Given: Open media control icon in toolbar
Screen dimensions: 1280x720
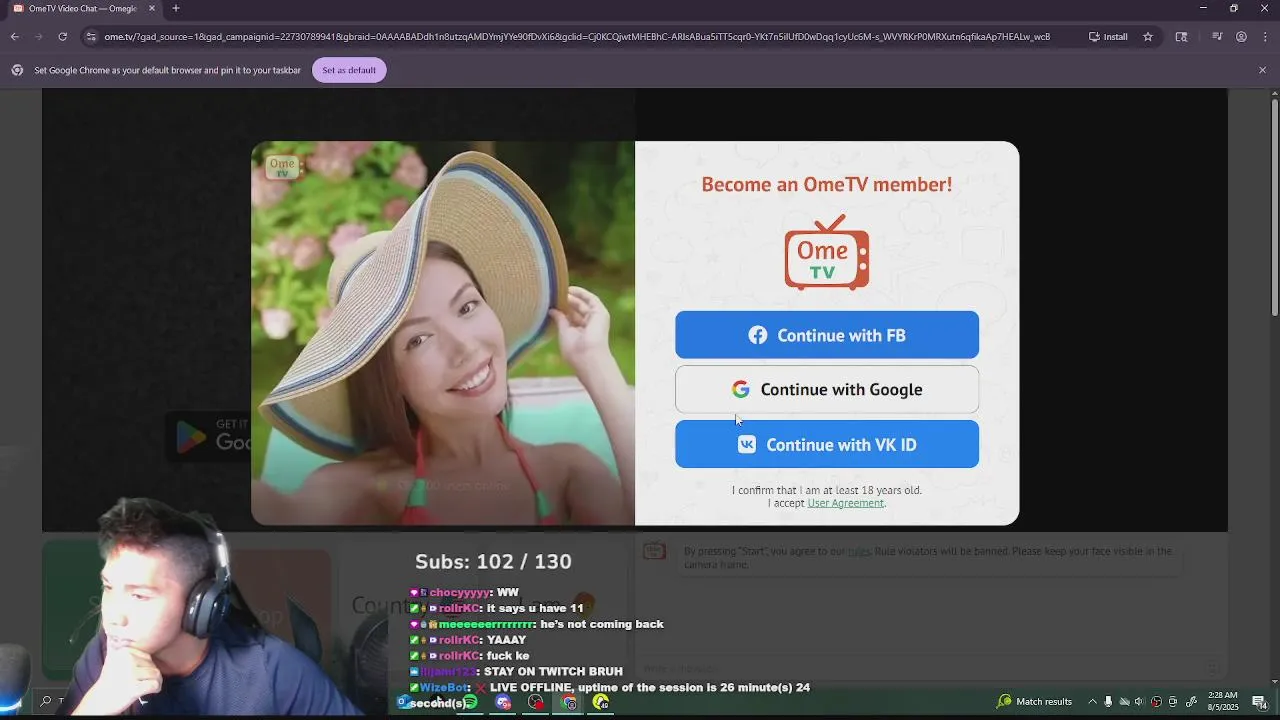Looking at the screenshot, I should pos(1217,37).
